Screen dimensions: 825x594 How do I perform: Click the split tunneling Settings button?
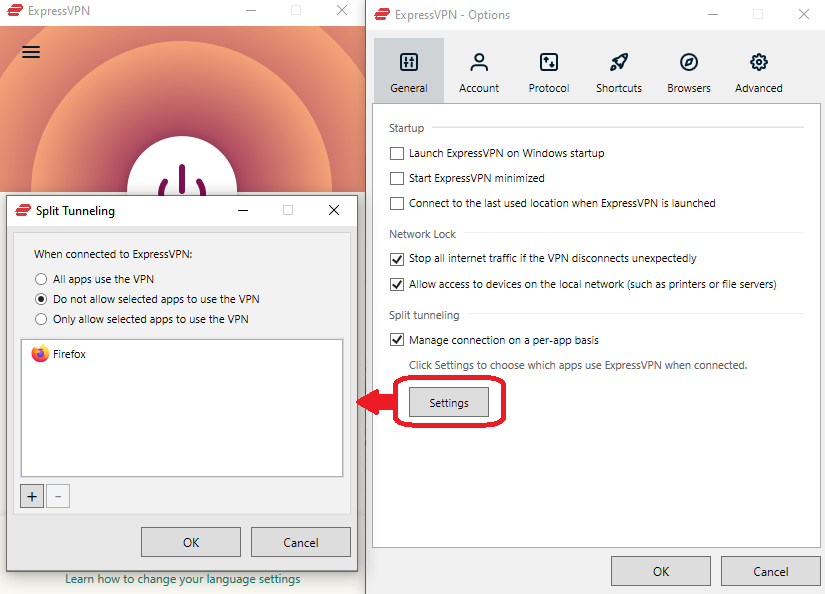(x=449, y=402)
